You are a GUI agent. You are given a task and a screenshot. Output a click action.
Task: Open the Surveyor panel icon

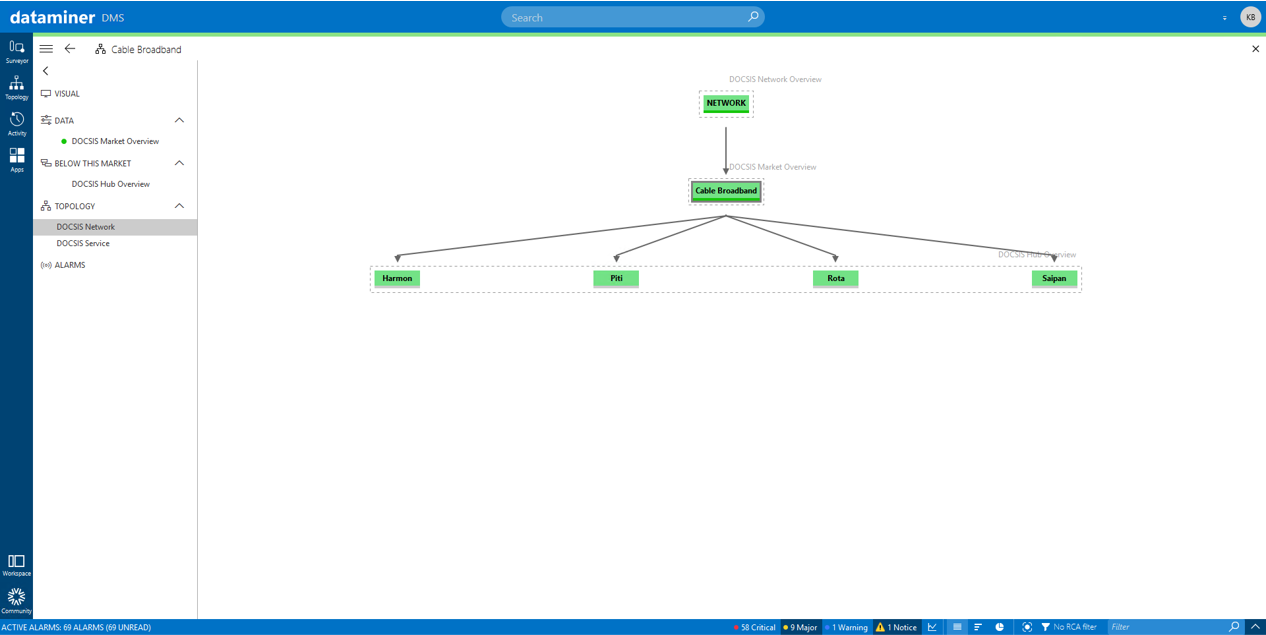17,51
